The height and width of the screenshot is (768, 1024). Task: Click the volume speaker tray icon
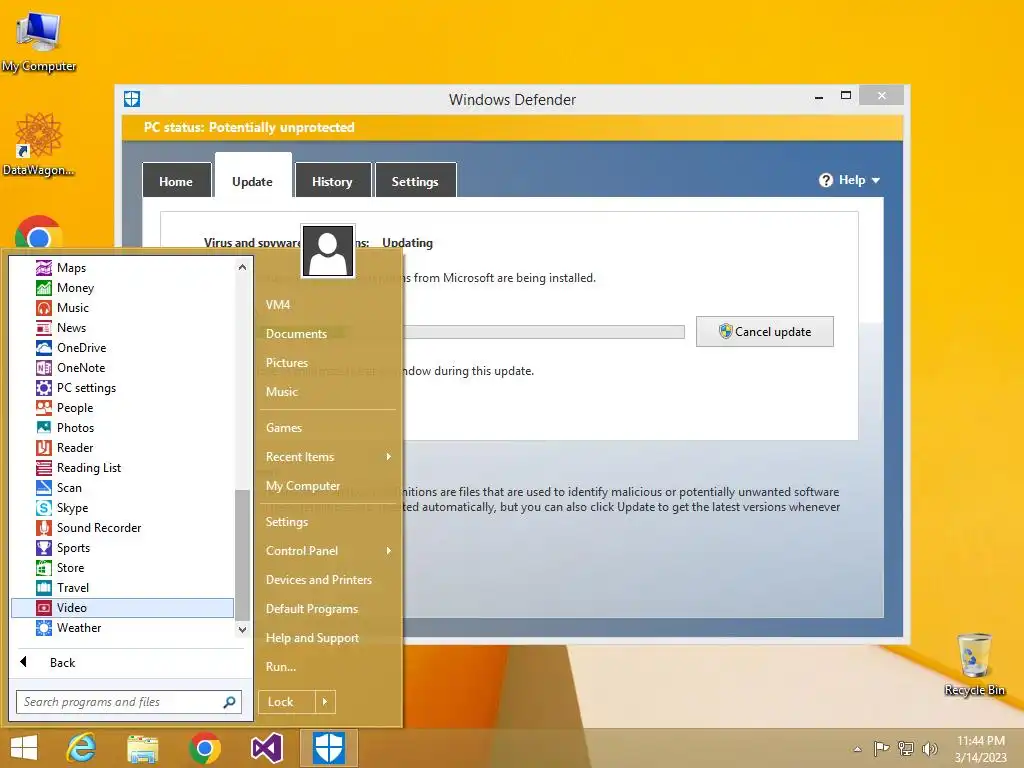929,748
